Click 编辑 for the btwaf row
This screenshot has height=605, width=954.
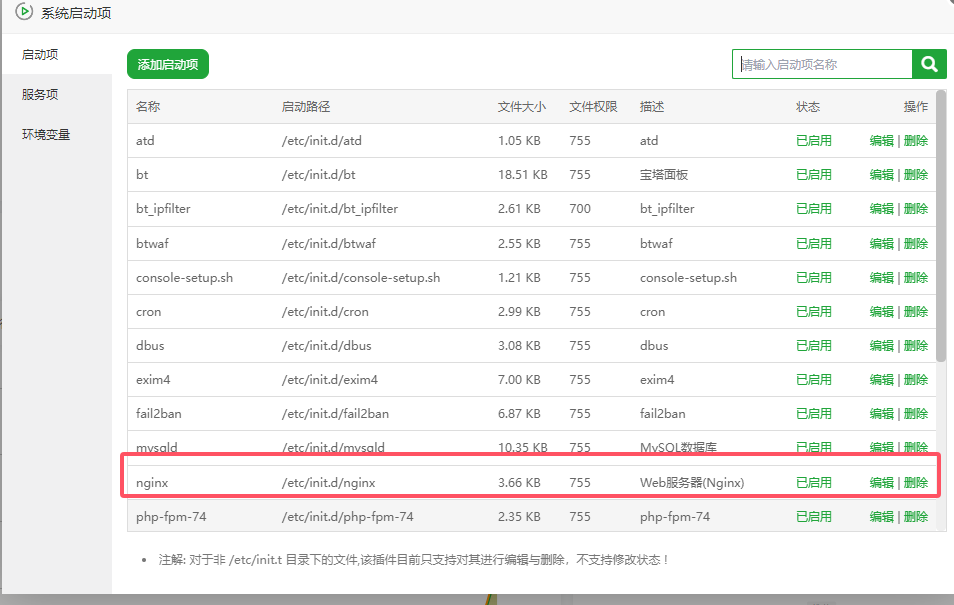coord(881,243)
